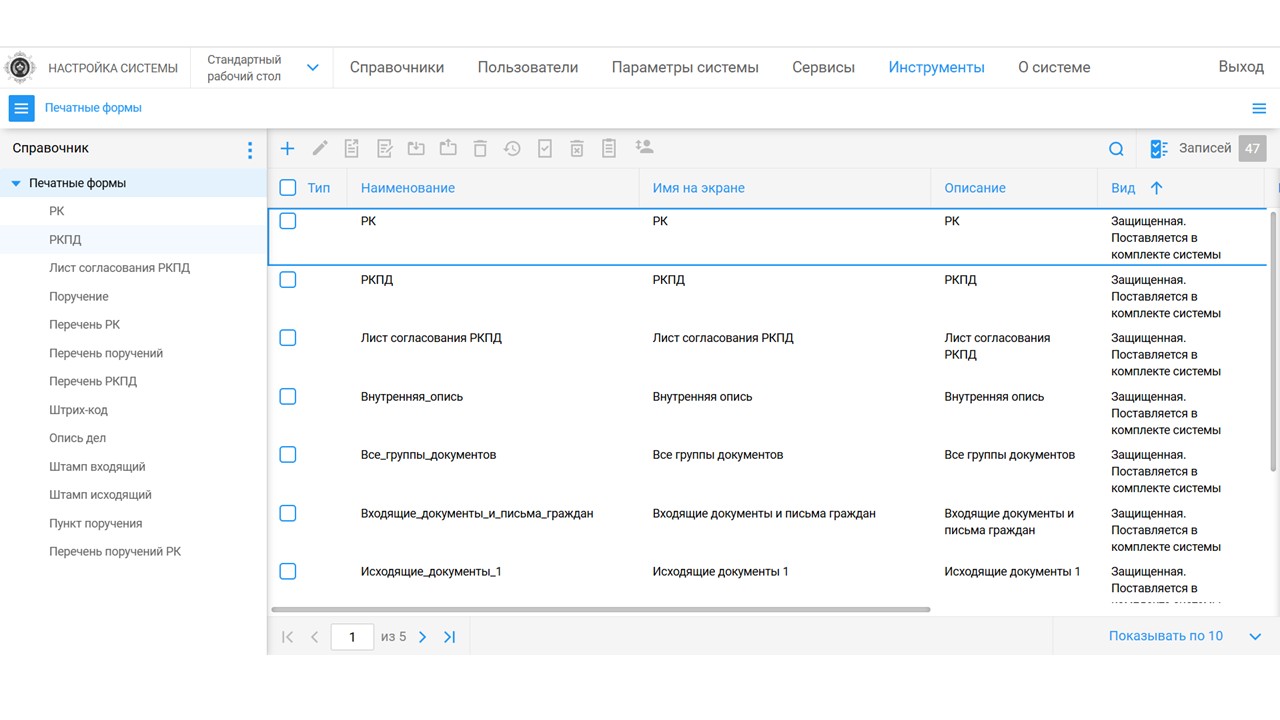The height and width of the screenshot is (720, 1280).
Task: Go to the next page arrow
Action: (x=422, y=637)
